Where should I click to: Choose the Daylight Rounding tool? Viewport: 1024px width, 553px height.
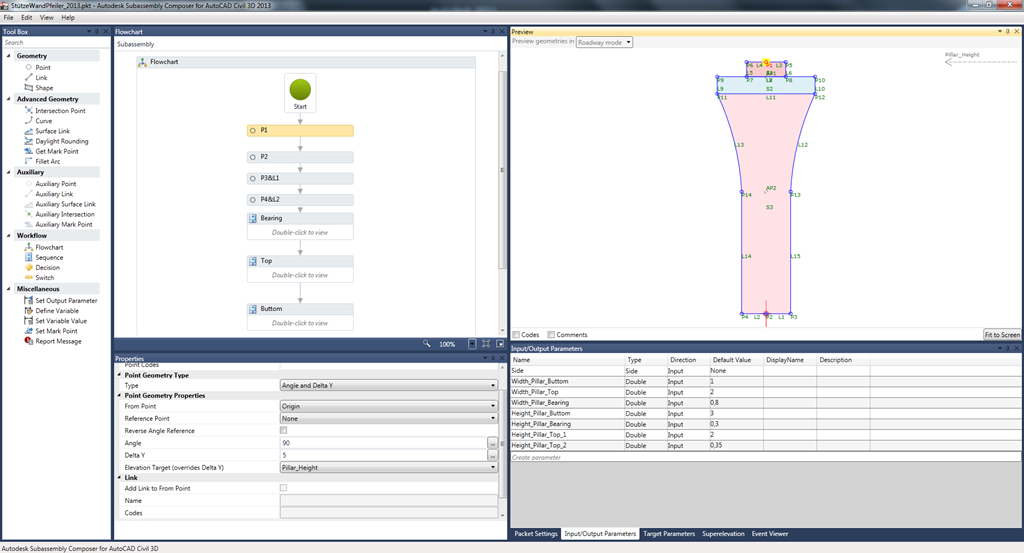[61, 141]
